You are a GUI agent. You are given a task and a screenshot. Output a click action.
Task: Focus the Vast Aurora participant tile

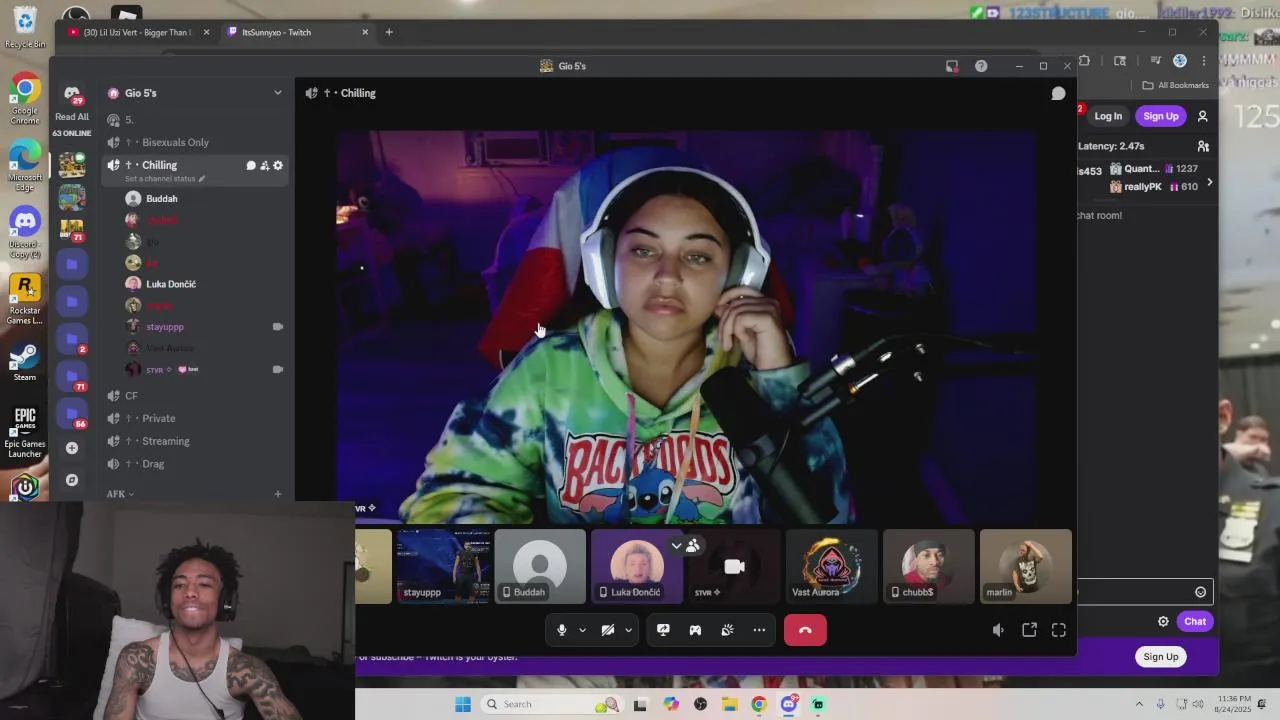tap(831, 566)
